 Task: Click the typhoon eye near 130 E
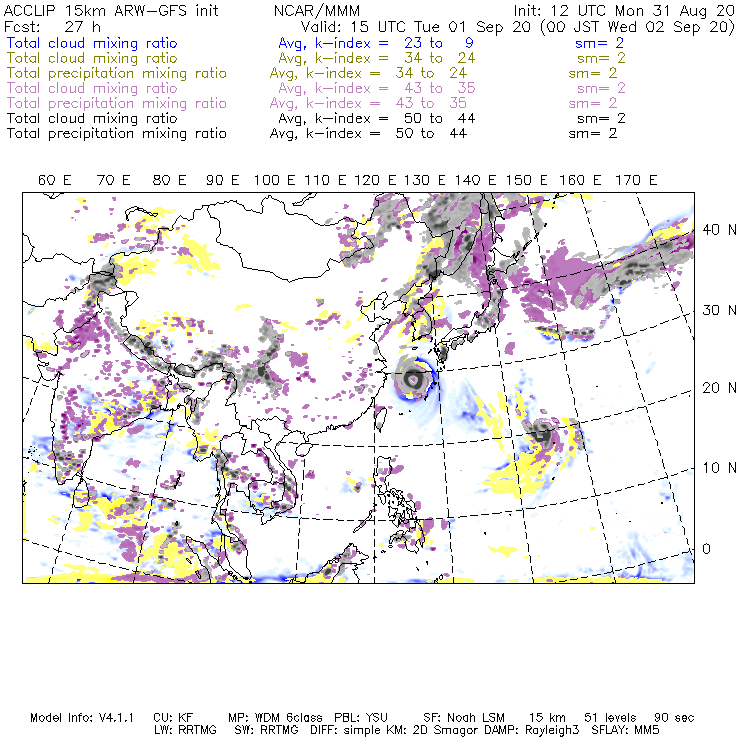coord(413,378)
